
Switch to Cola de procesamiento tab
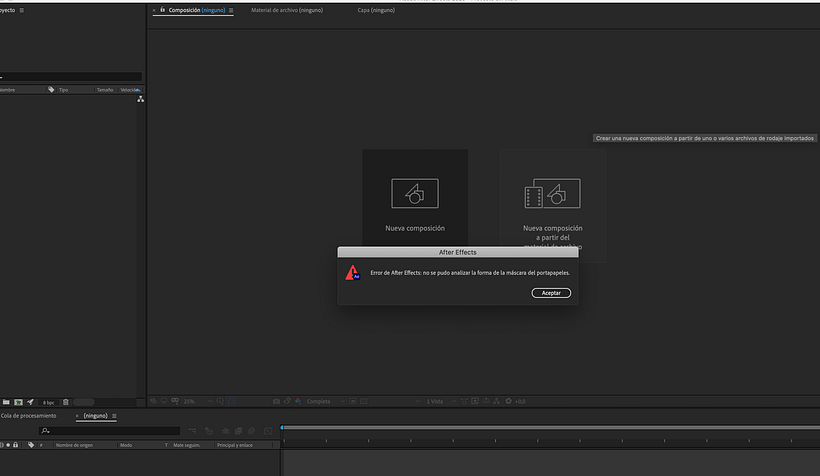coord(28,416)
